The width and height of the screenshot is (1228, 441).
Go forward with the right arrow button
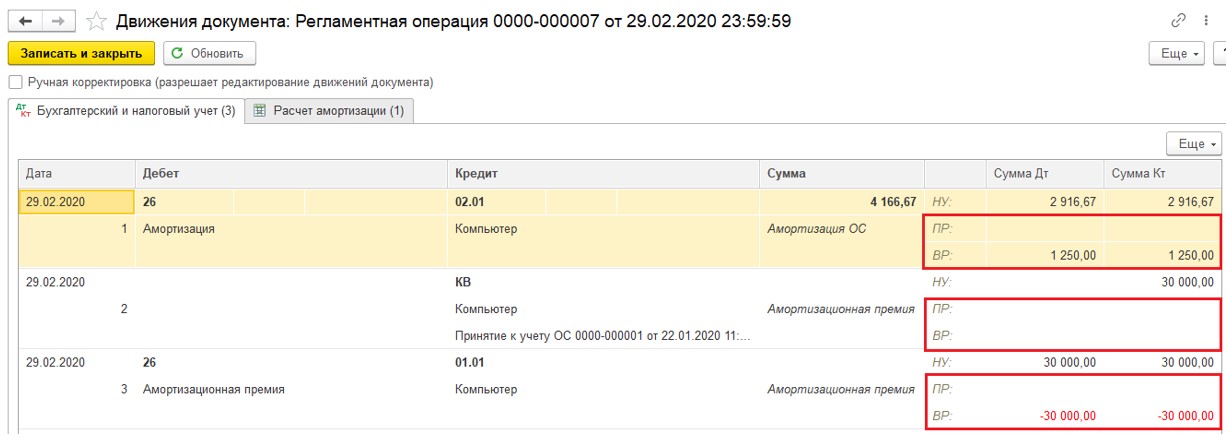(57, 20)
